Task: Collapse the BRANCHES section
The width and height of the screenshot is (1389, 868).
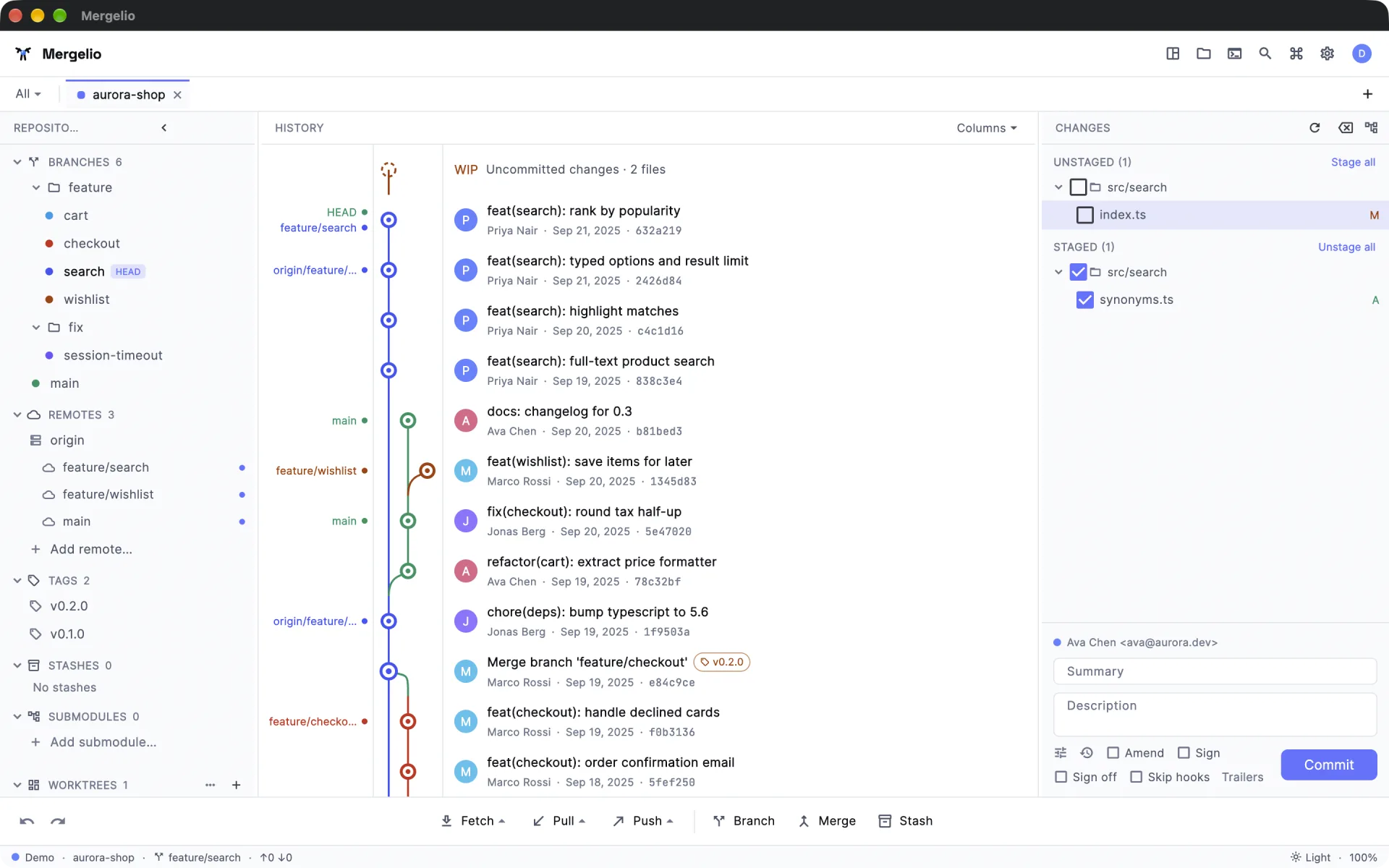Action: pyautogui.click(x=17, y=162)
